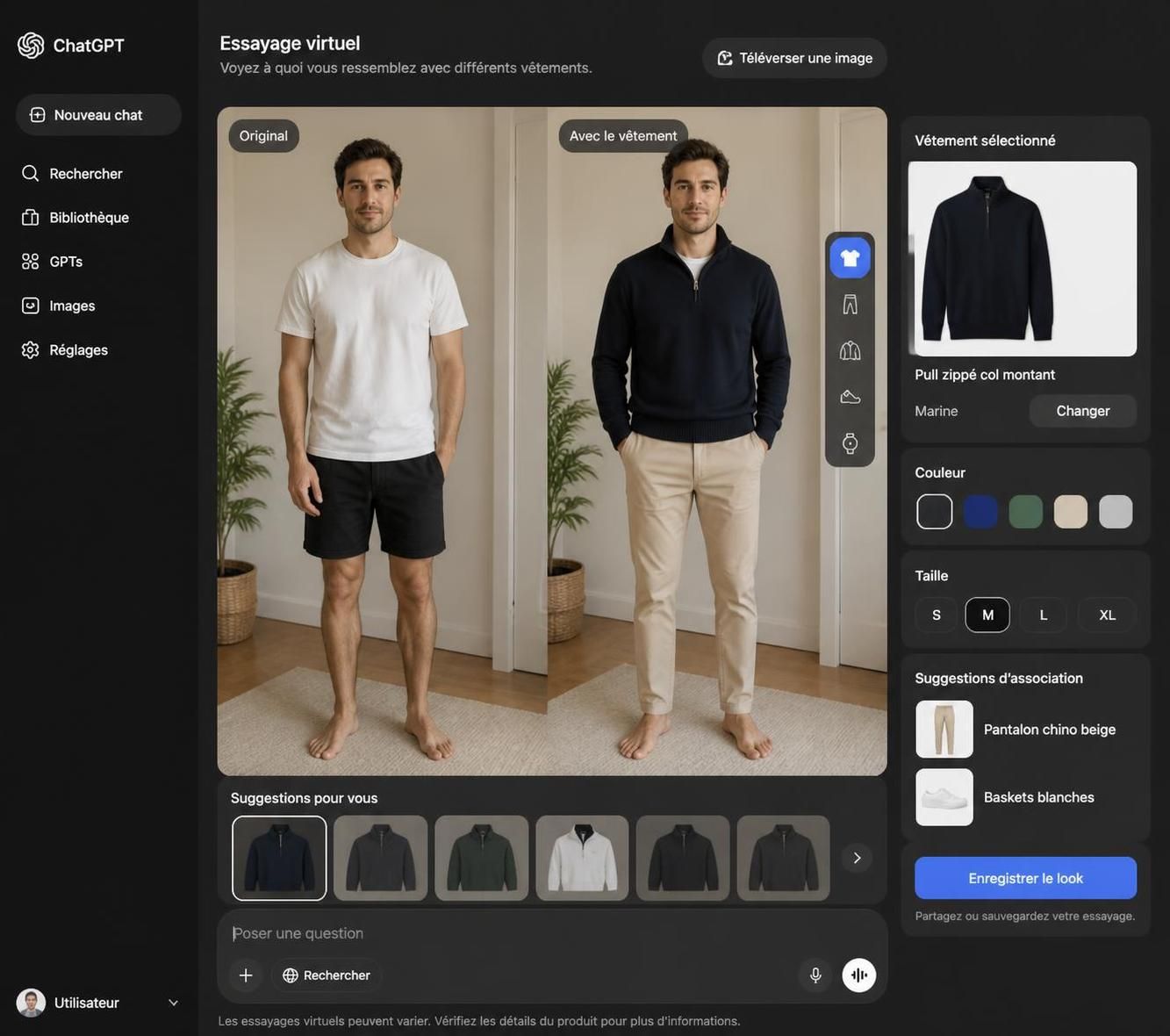
Task: Click the Utilisateur profile avatar
Action: pos(31,1003)
